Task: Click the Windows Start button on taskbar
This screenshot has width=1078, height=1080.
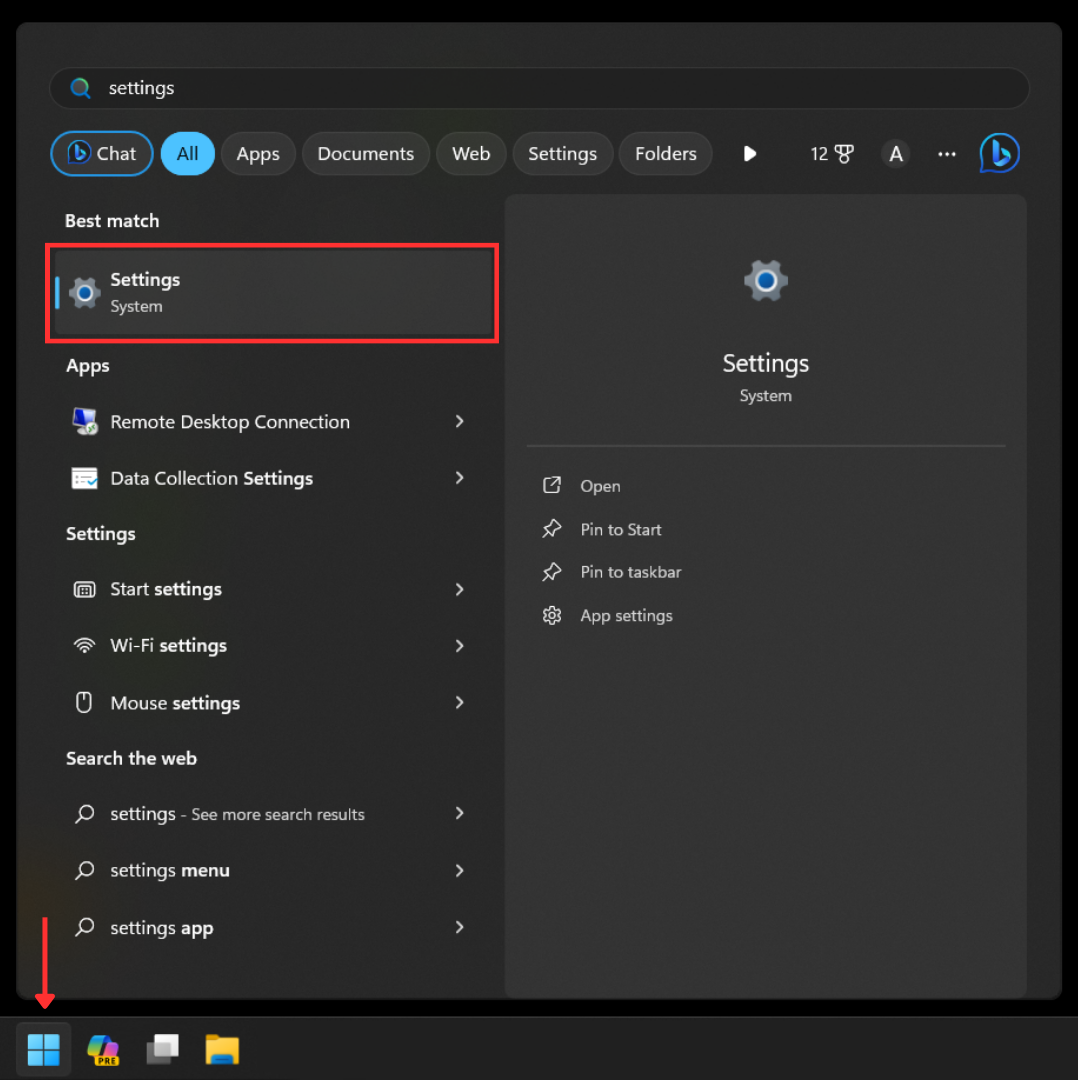Action: click(44, 1049)
